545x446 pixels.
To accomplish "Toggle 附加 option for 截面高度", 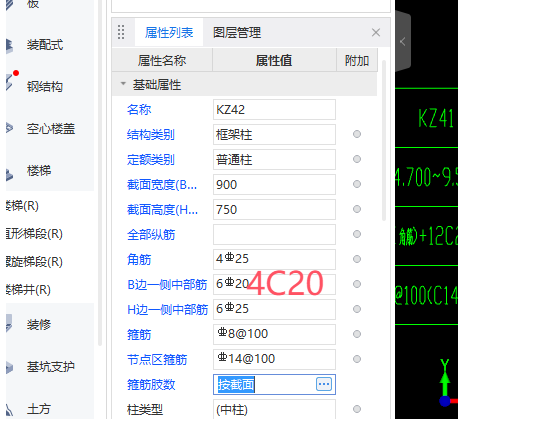I will [x=357, y=209].
